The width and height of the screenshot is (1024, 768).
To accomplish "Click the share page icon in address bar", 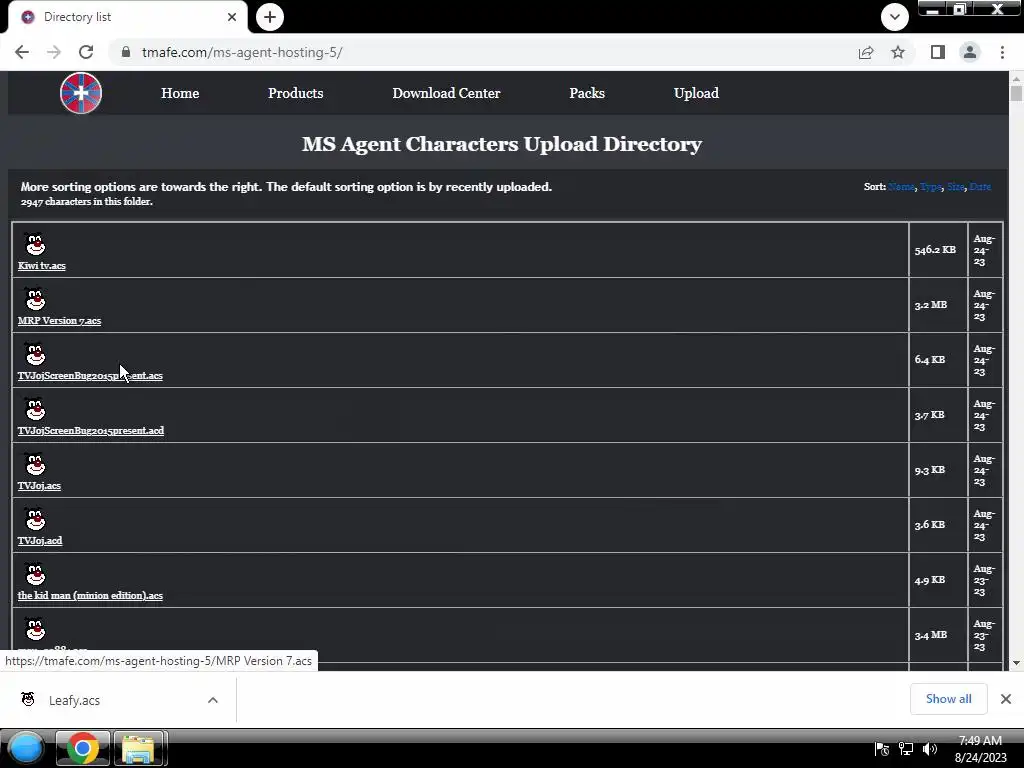I will pos(866,52).
